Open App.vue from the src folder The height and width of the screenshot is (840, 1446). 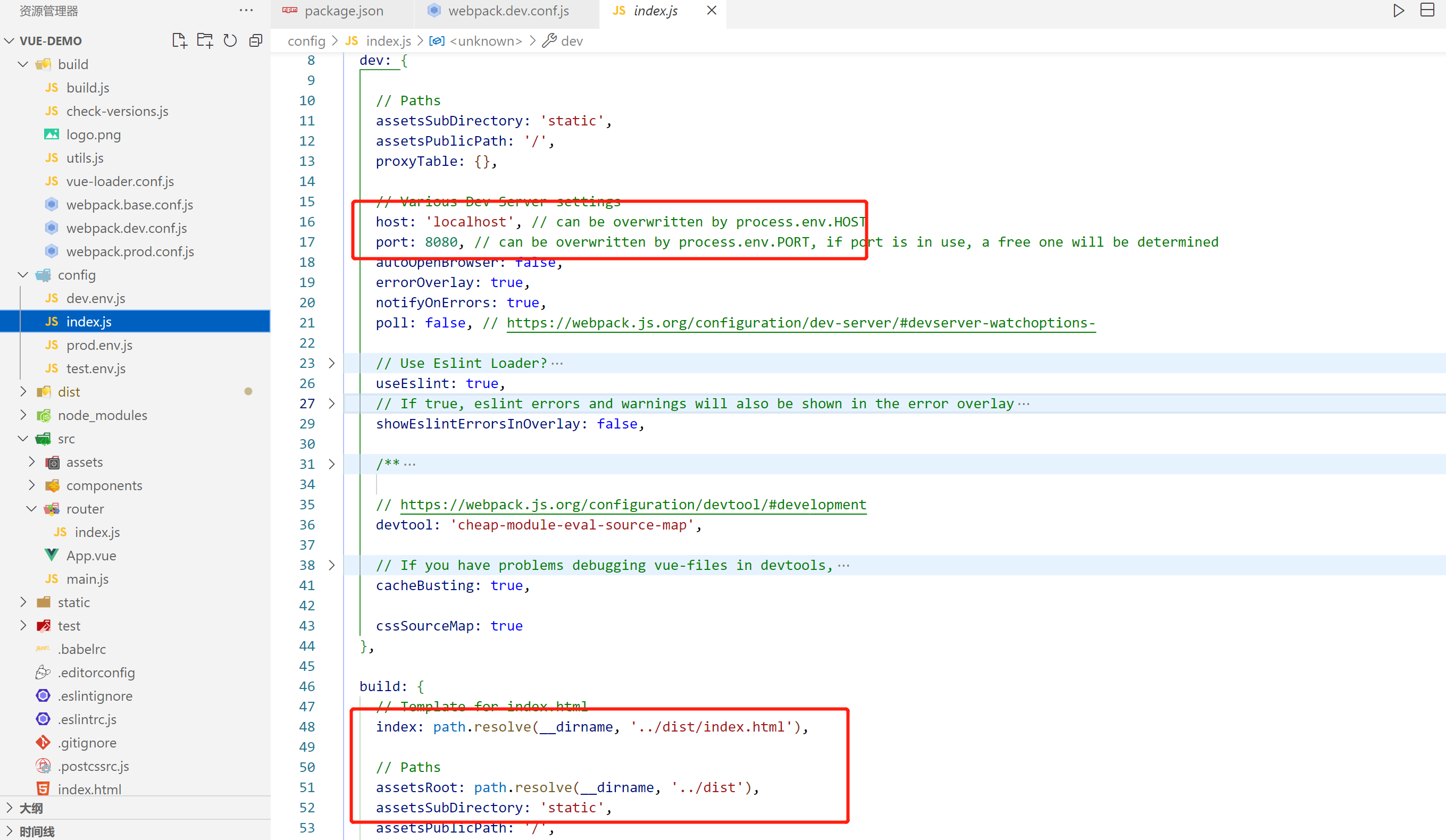(90, 556)
